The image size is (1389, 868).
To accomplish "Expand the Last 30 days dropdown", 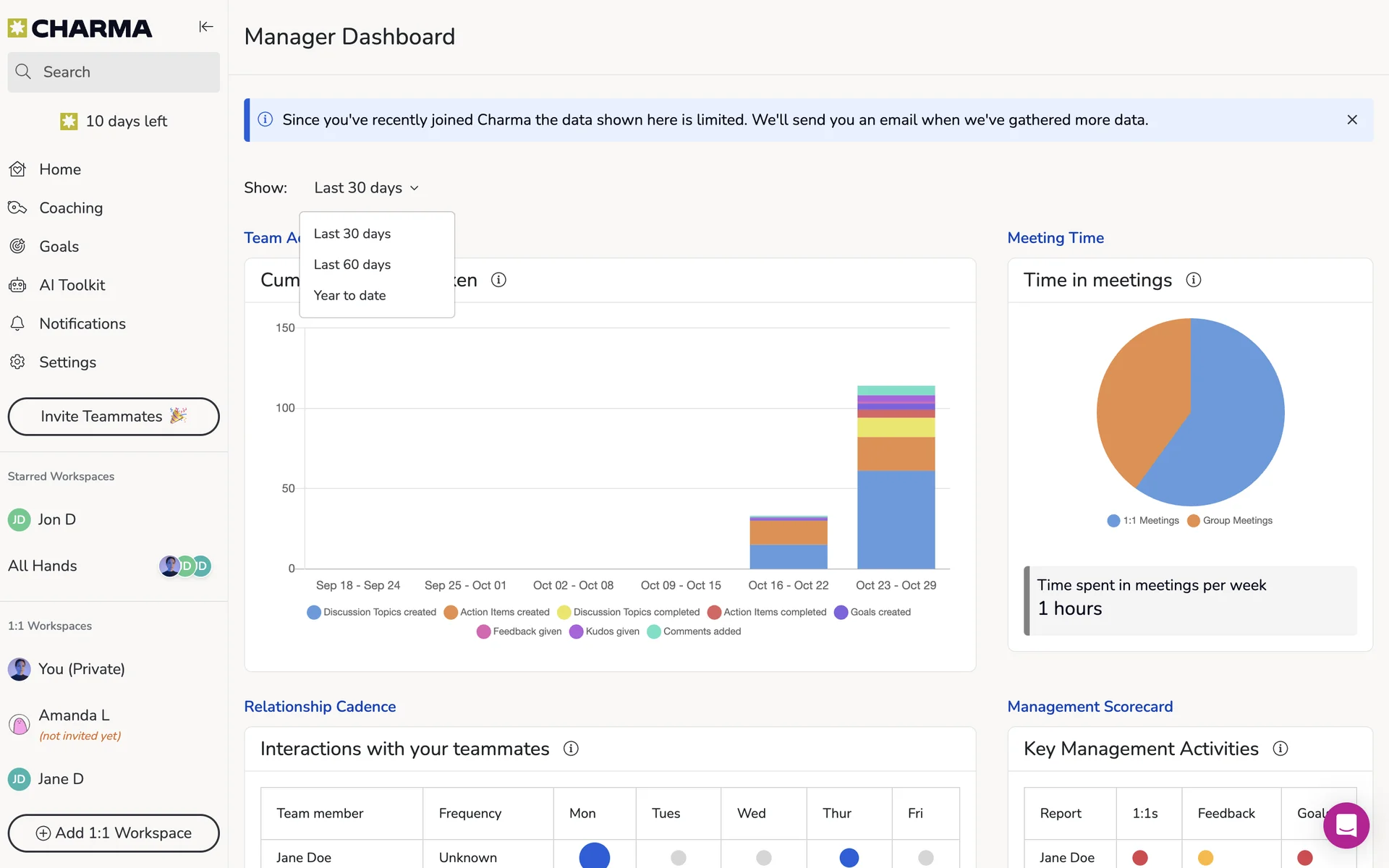I will coord(367,188).
